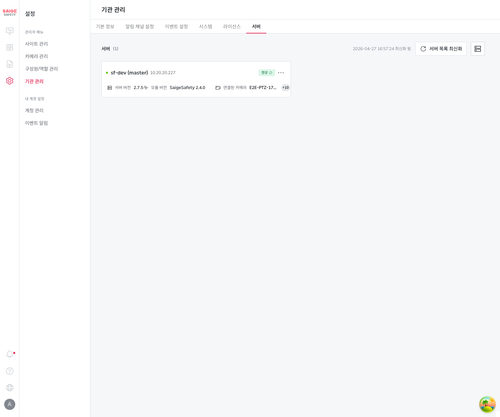Click the 기관 관리 page title

coord(113,10)
